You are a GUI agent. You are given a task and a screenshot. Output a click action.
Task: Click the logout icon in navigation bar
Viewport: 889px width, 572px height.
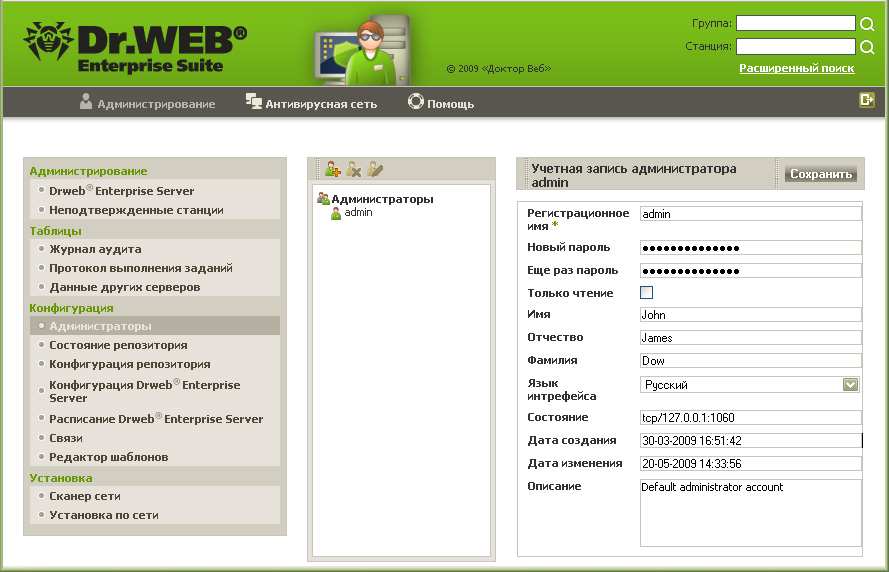866,100
